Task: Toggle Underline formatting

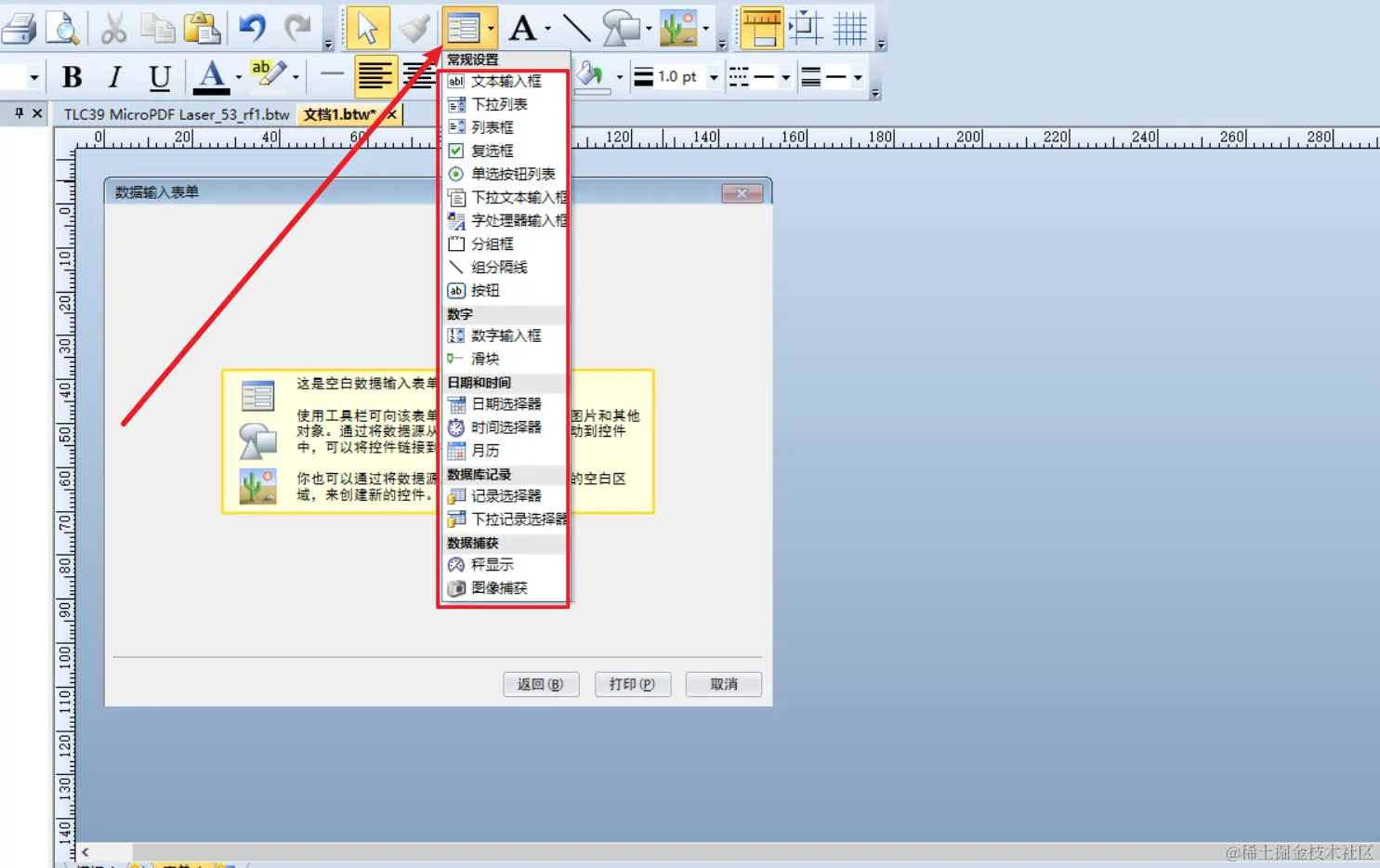Action: (160, 77)
